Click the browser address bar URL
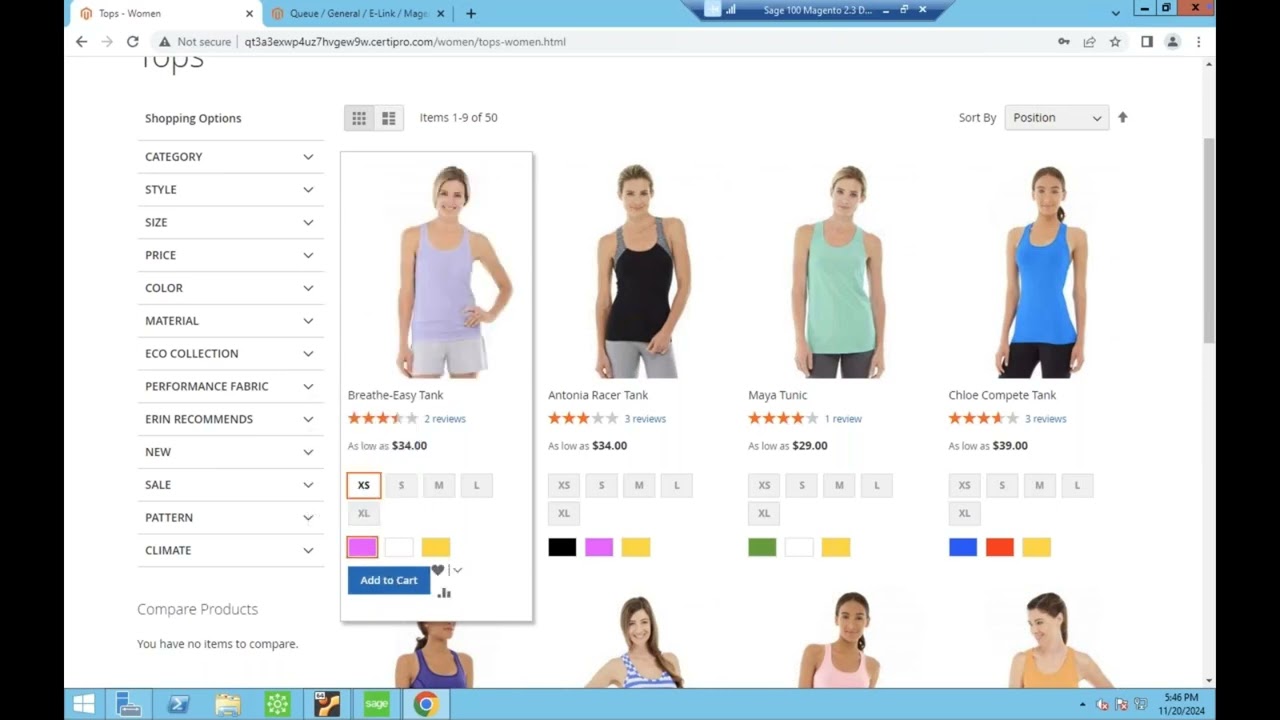This screenshot has height=720, width=1280. pos(405,42)
